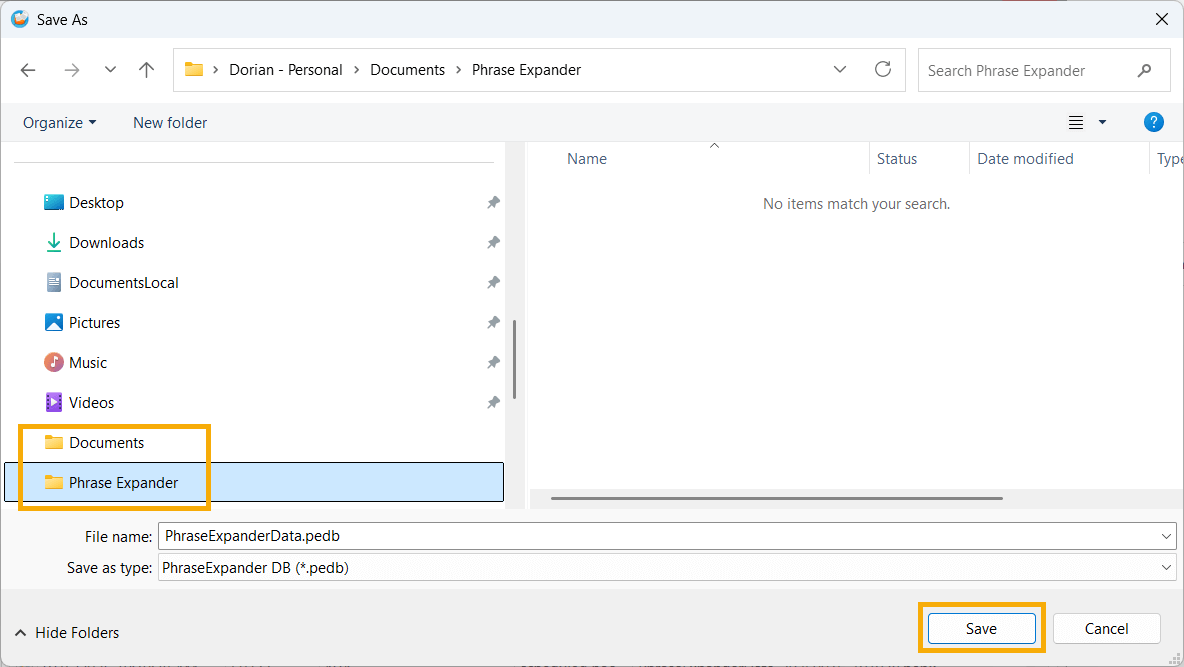This screenshot has height=667, width=1184.
Task: Select Phrase Expander folder in navigation pane
Action: click(254, 482)
